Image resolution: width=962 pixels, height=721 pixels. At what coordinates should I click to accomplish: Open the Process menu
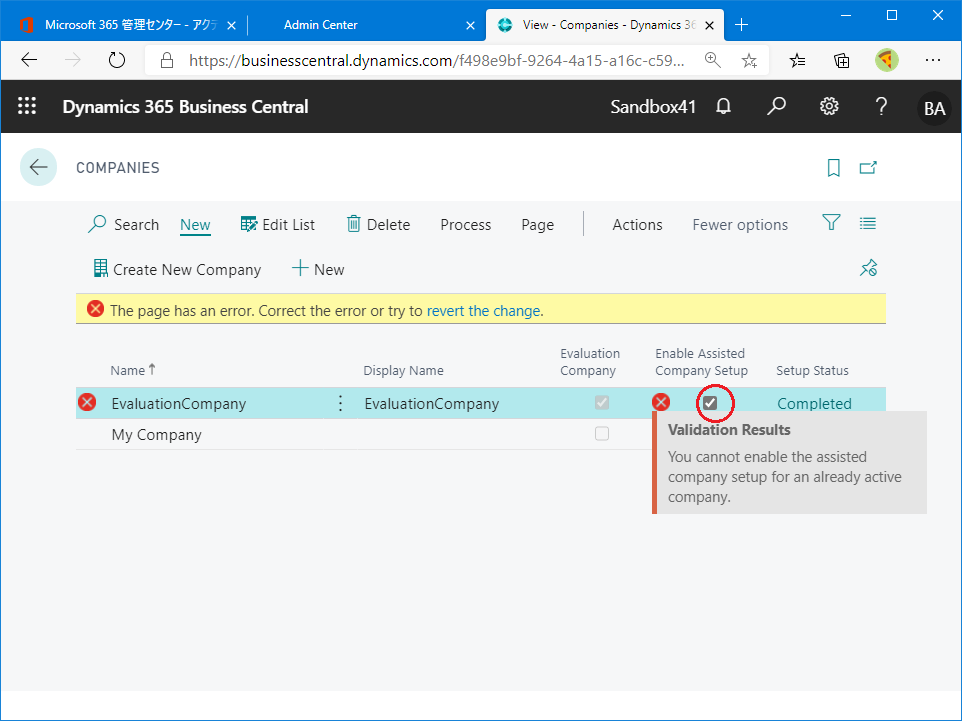tap(466, 225)
